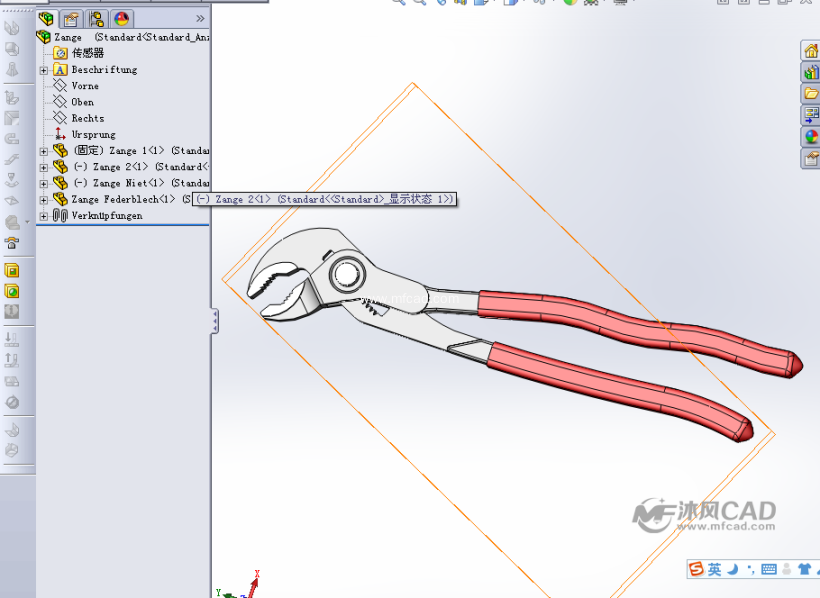This screenshot has width=820, height=598.
Task: Collapse the feature tree panel using splitter handle
Action: pos(215,321)
